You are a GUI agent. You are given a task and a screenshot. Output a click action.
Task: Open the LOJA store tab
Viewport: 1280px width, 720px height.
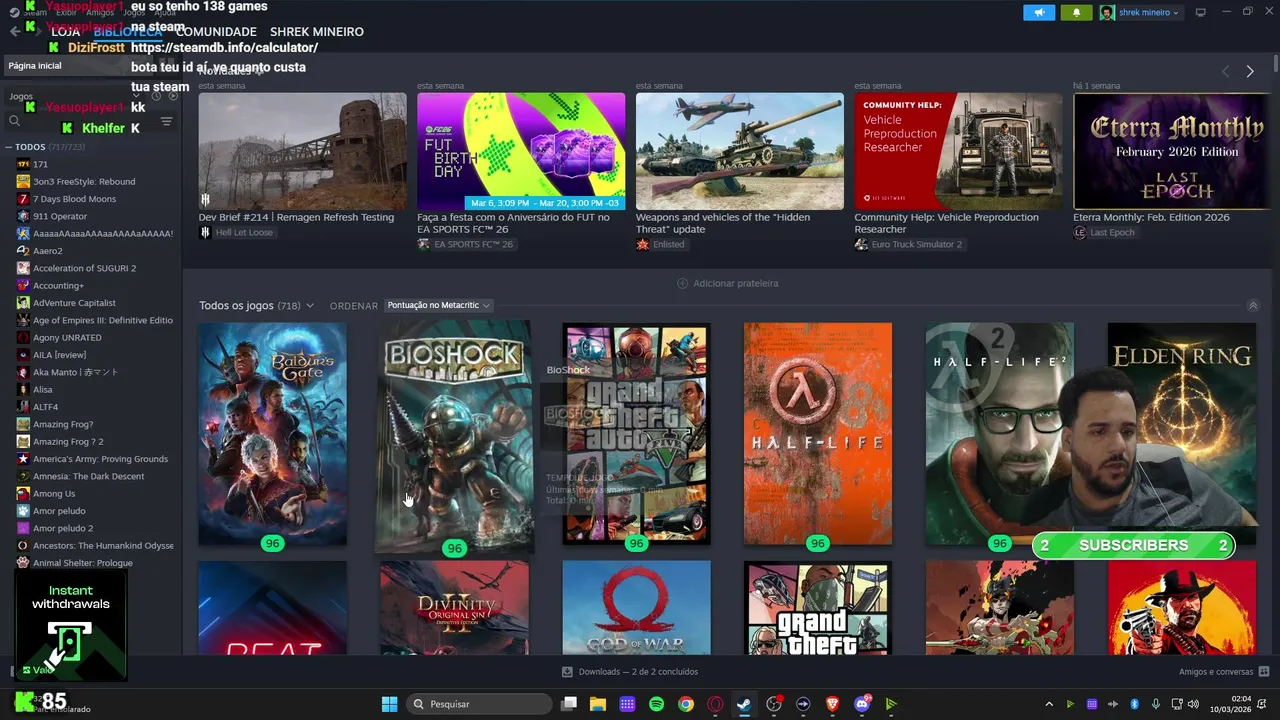[x=65, y=32]
